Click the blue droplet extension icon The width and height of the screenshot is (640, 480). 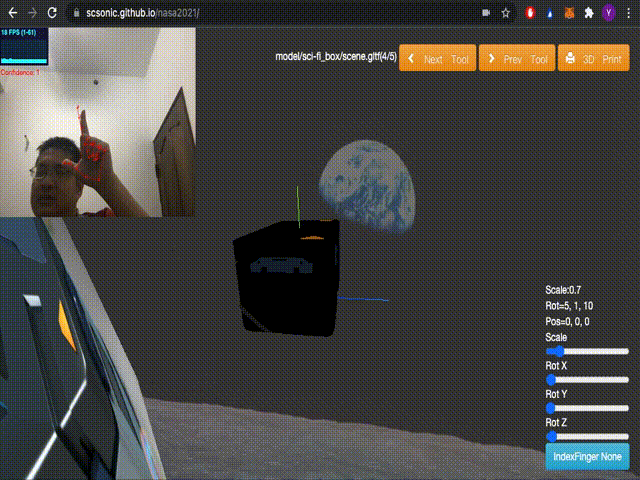[x=549, y=13]
